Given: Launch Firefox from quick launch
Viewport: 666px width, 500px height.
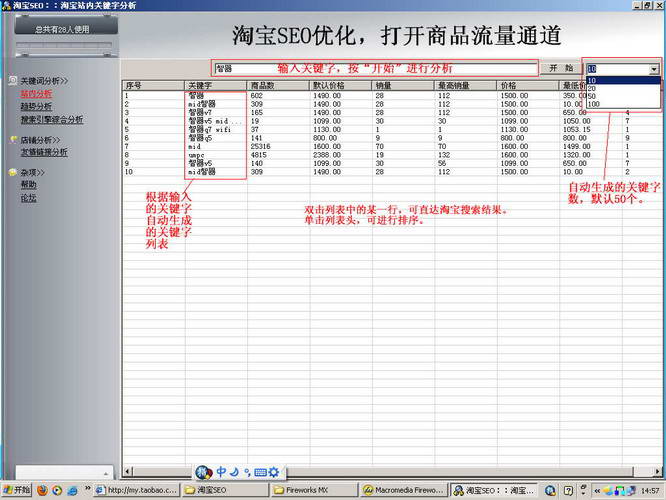Looking at the screenshot, I should 42,490.
